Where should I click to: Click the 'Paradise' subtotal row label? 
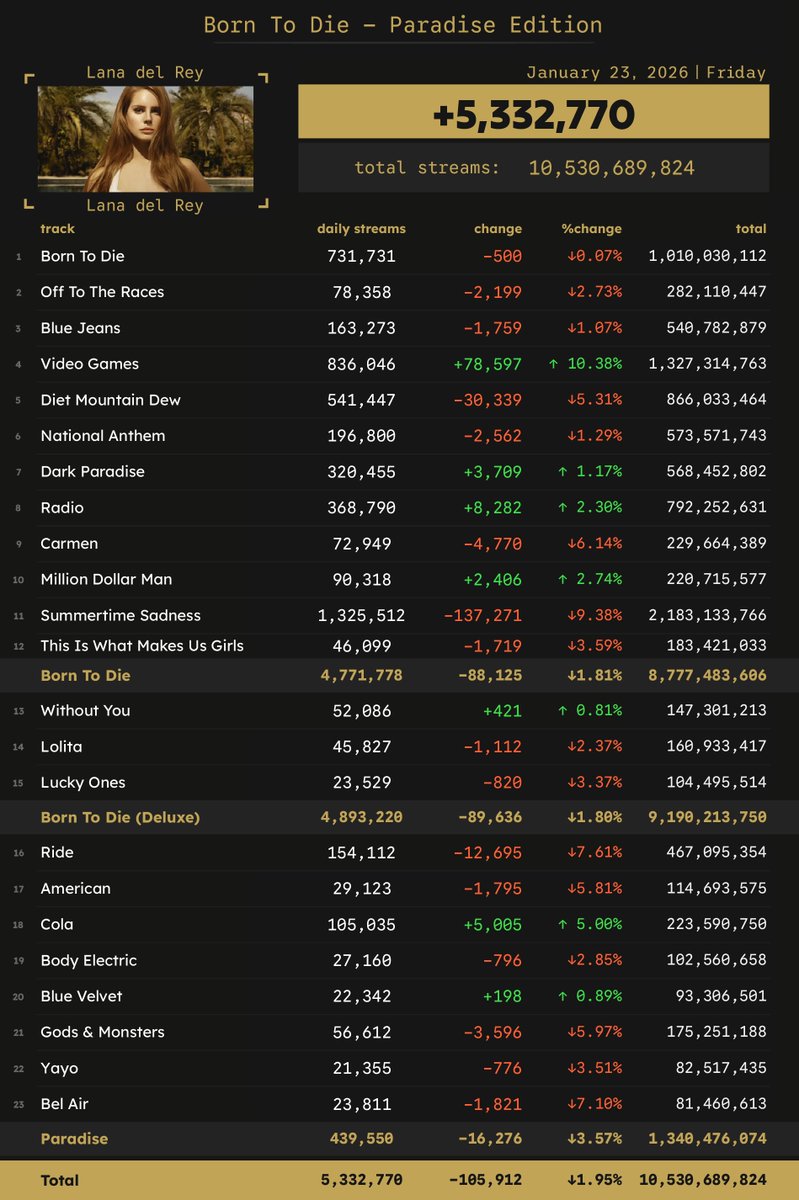74,1139
